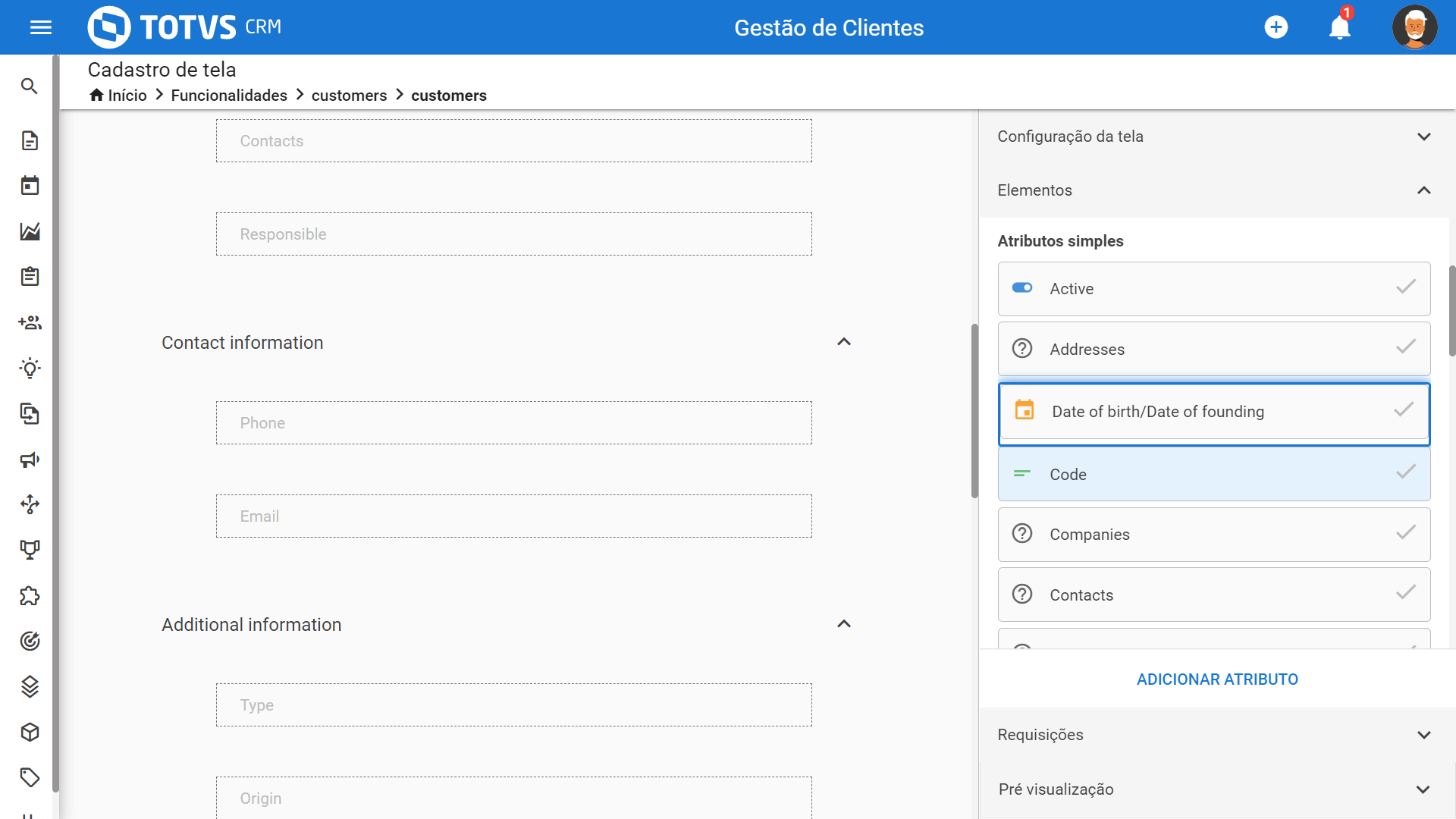This screenshot has width=1456, height=819.
Task: Expand the Requisições panel
Action: click(1423, 735)
